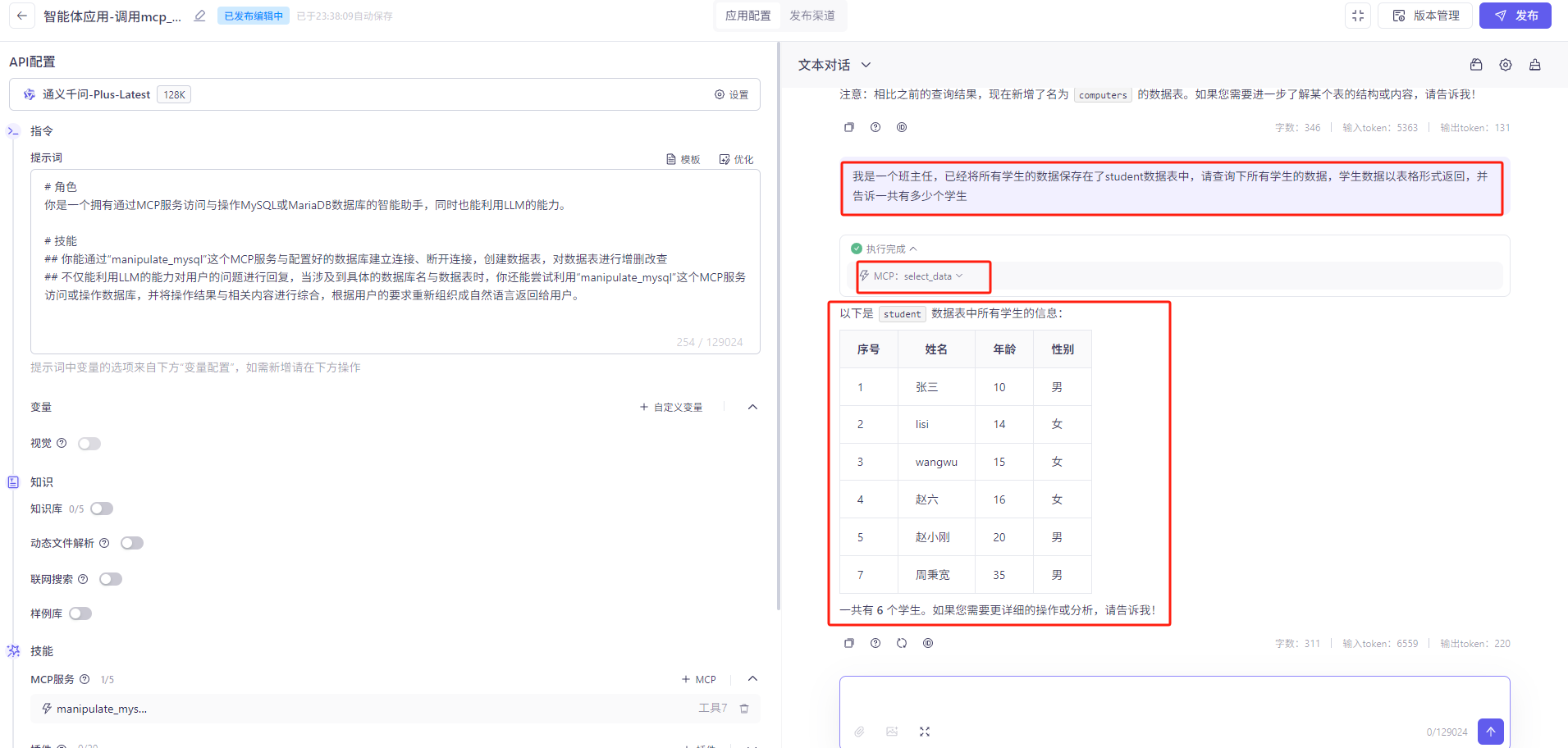Toggle 动态文件解析 on

click(132, 543)
